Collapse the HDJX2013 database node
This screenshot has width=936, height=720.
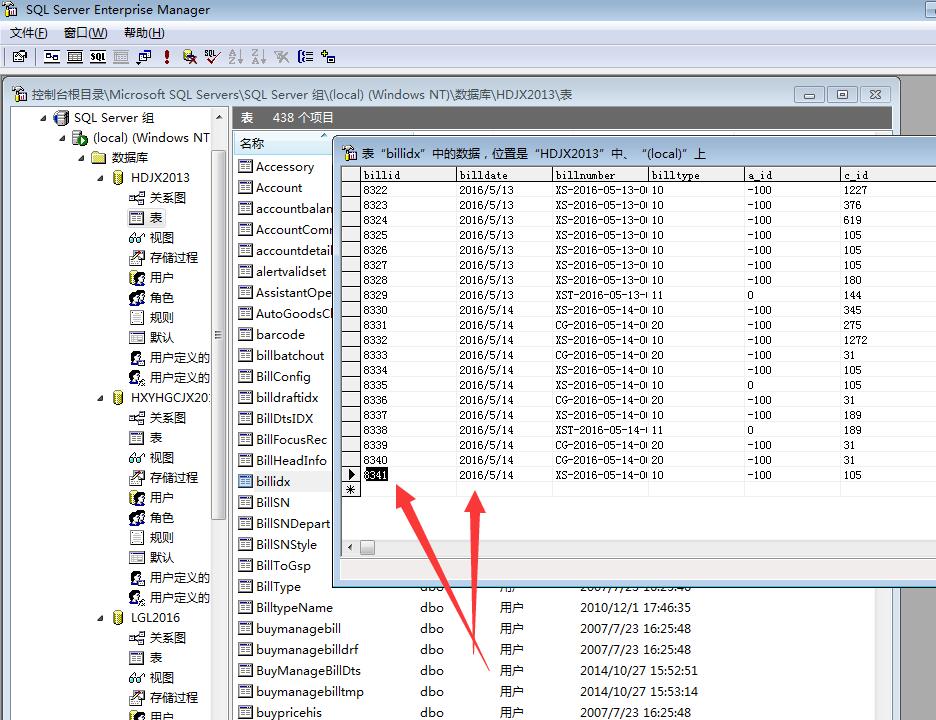tap(102, 178)
